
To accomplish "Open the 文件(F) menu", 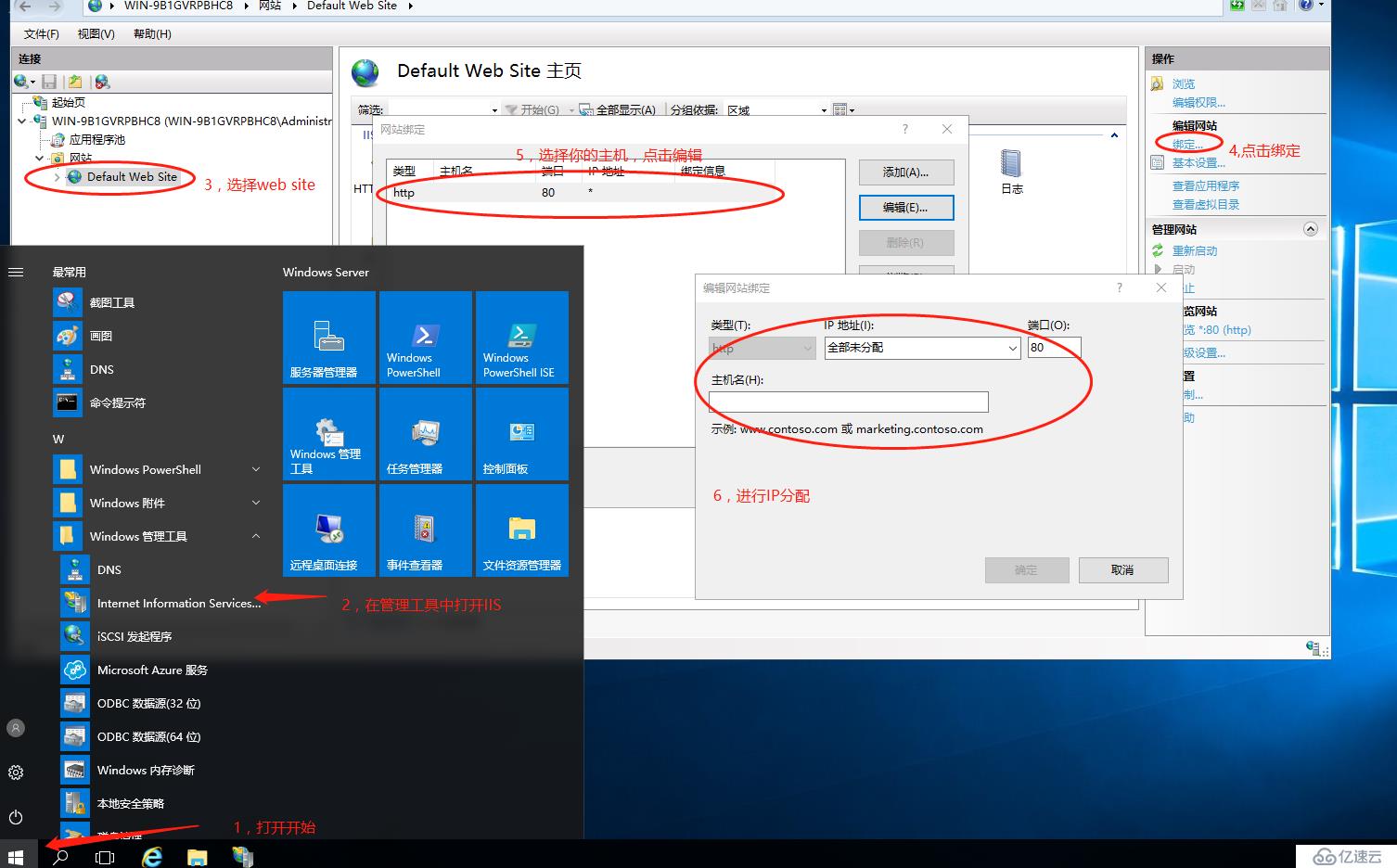I will click(x=41, y=34).
